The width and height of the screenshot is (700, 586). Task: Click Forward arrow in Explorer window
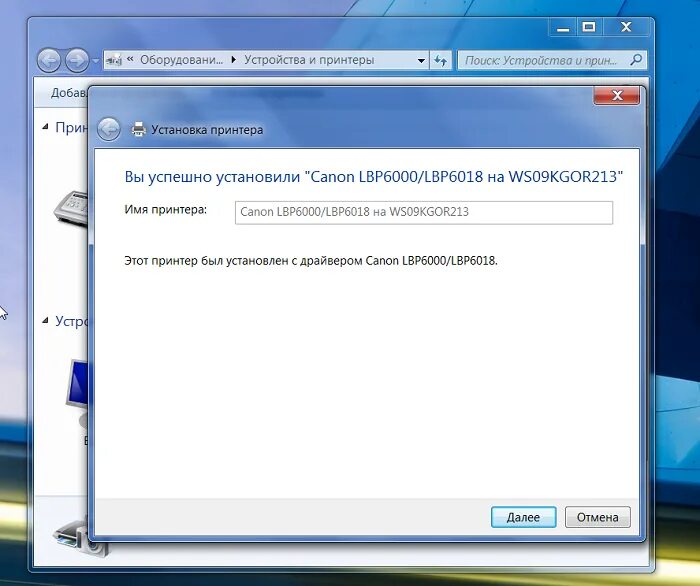tap(77, 60)
